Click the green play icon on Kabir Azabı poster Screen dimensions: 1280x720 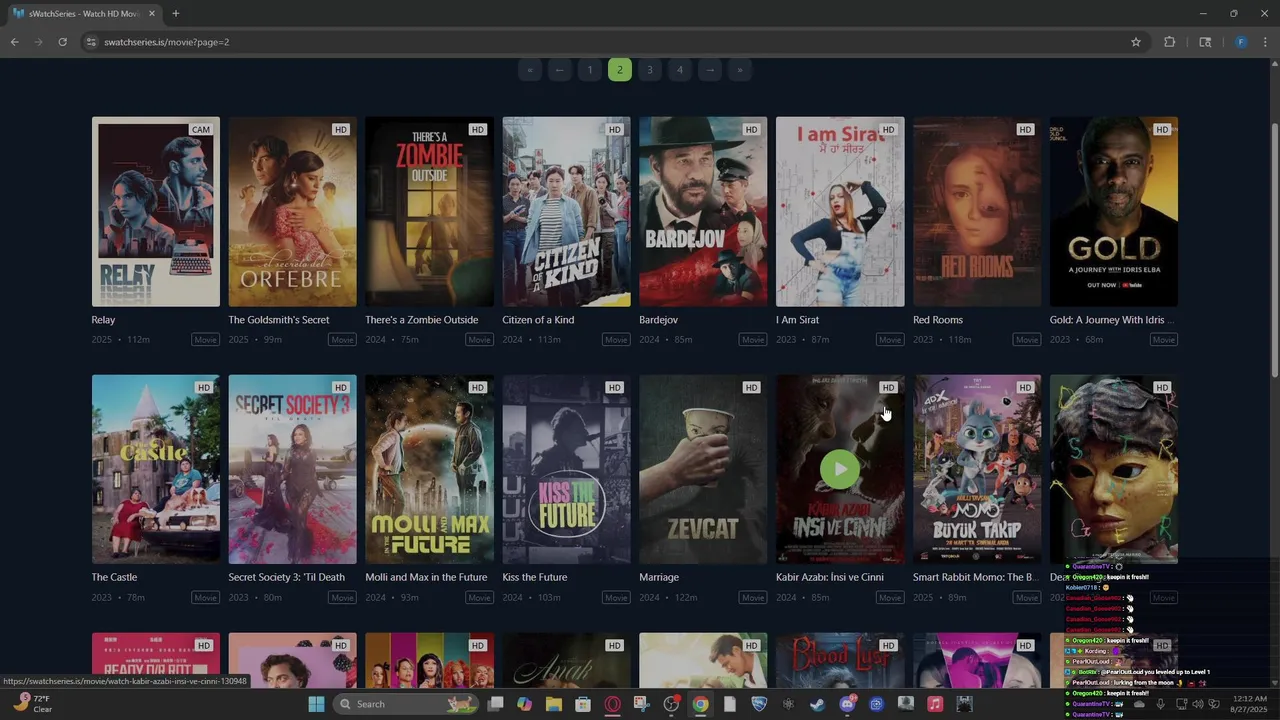840,469
